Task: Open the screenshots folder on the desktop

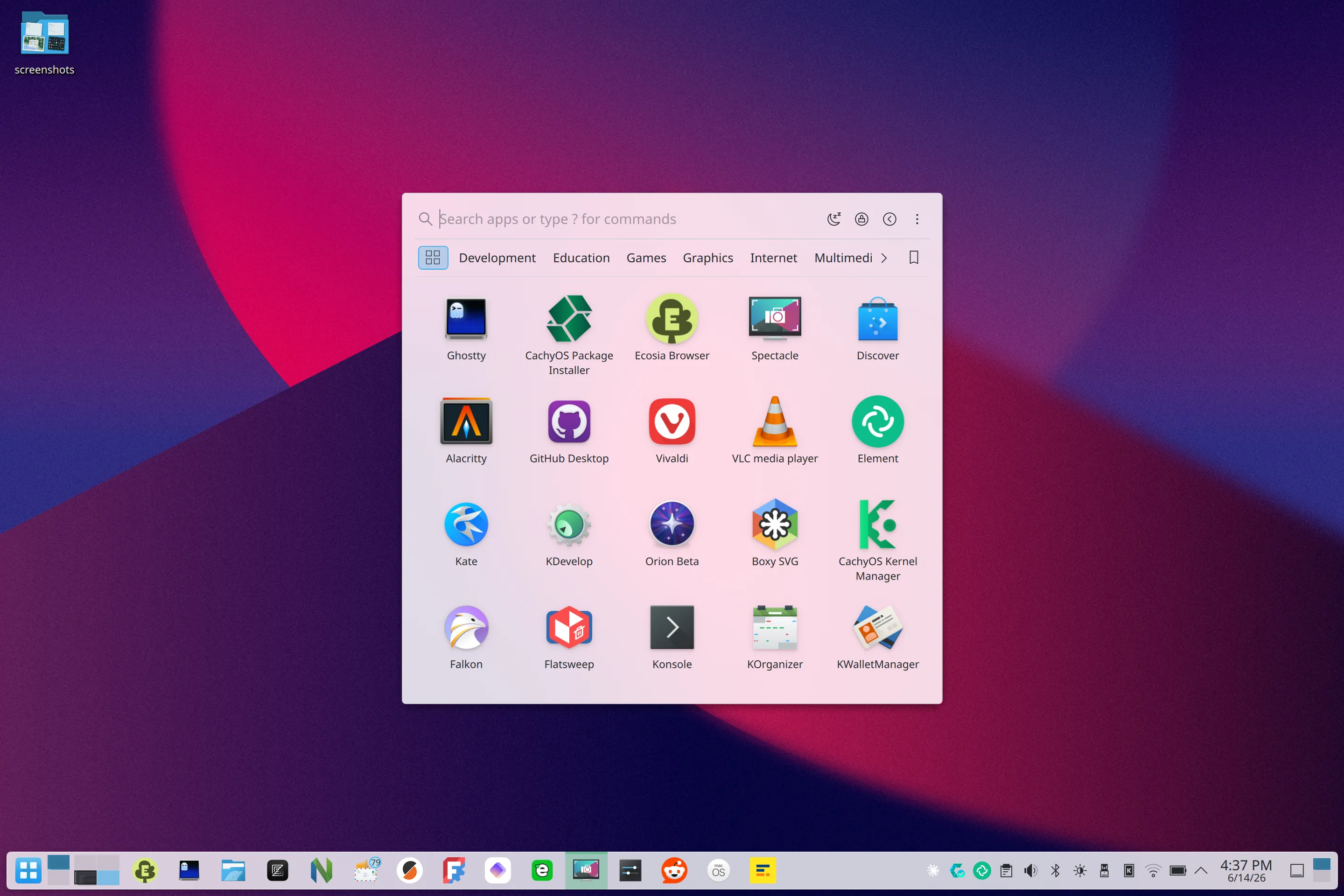Action: (x=45, y=43)
